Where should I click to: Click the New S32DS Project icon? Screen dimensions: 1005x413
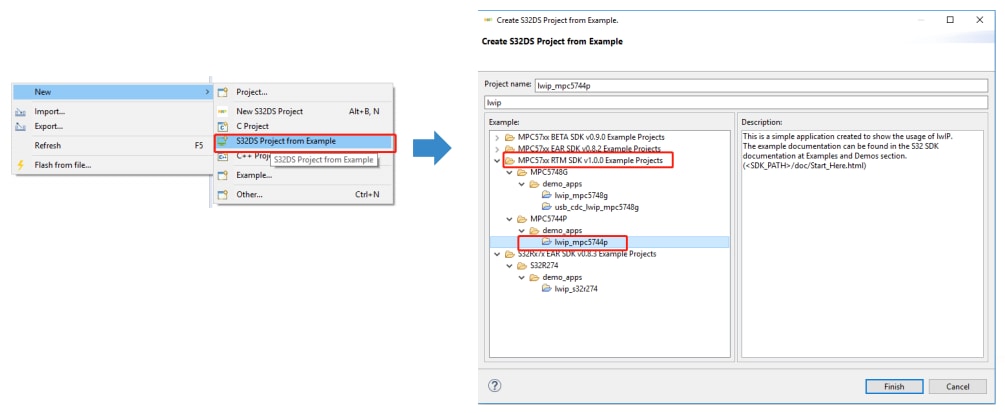[224, 111]
